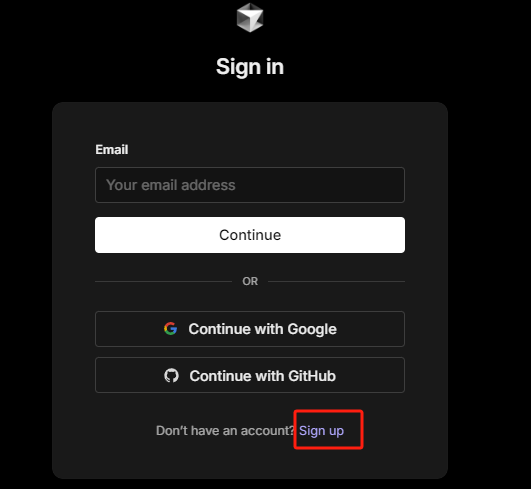The height and width of the screenshot is (489, 531).
Task: Click the Google G logo icon
Action: pos(170,328)
